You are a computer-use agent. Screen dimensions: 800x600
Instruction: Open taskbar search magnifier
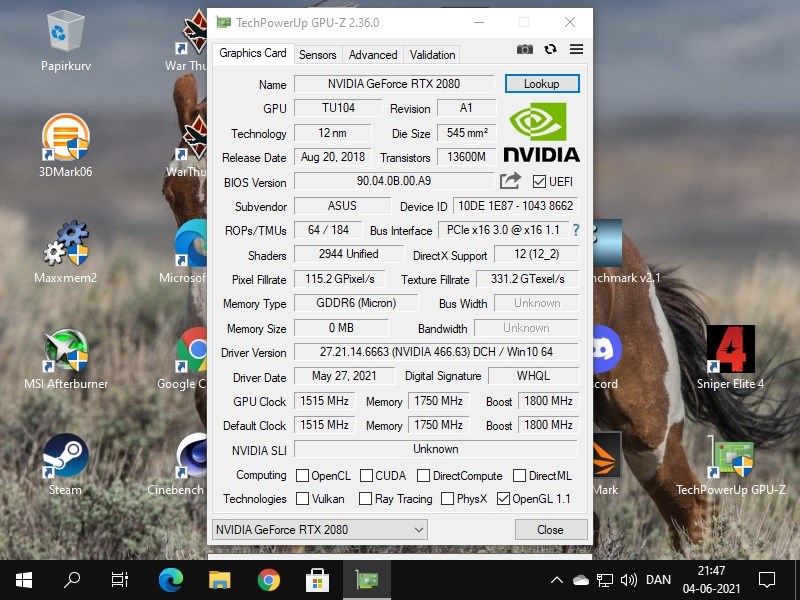pos(72,580)
